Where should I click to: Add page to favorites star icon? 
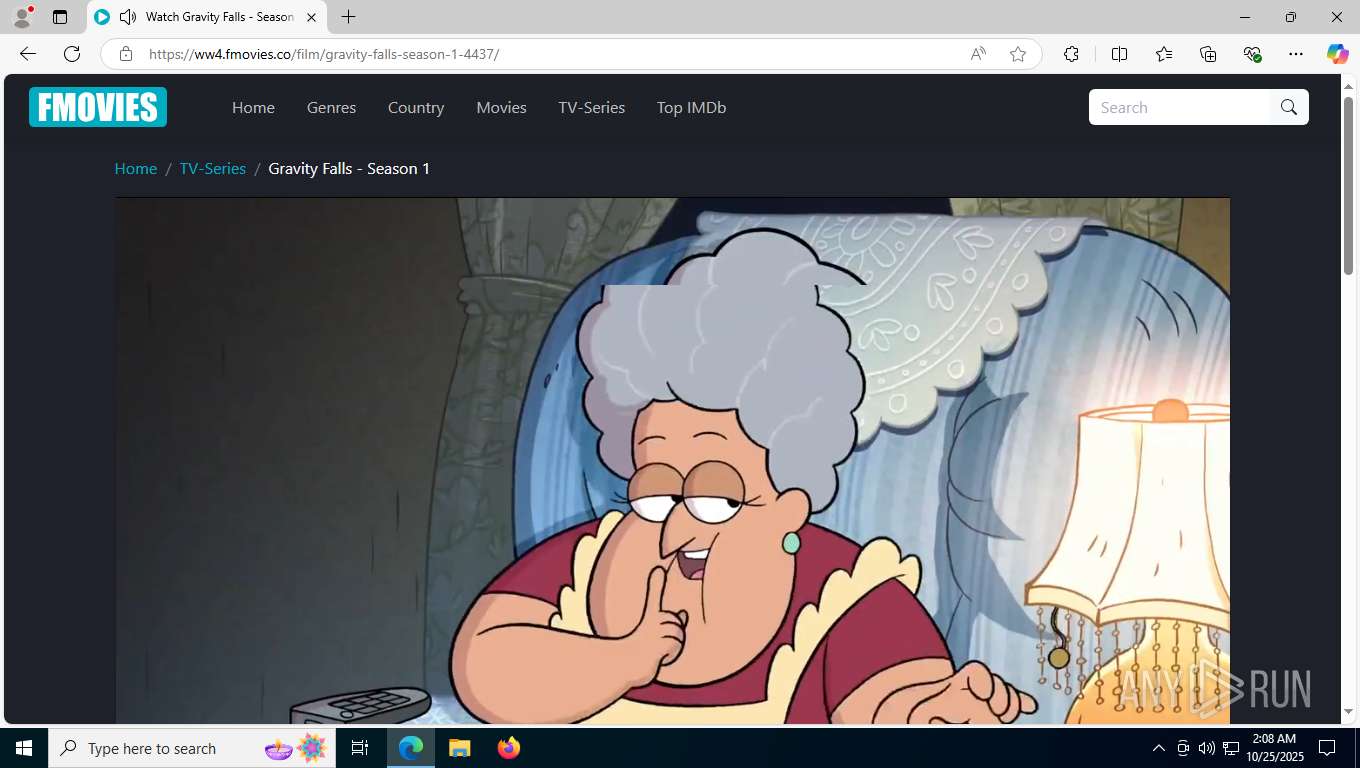click(x=1018, y=54)
